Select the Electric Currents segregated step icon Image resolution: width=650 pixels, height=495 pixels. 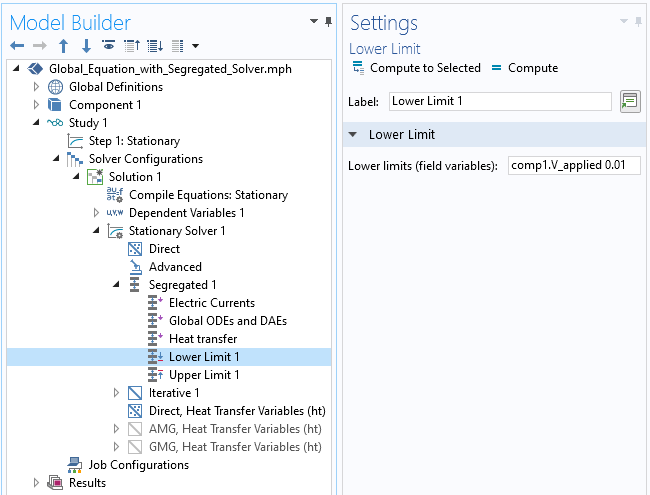(155, 303)
